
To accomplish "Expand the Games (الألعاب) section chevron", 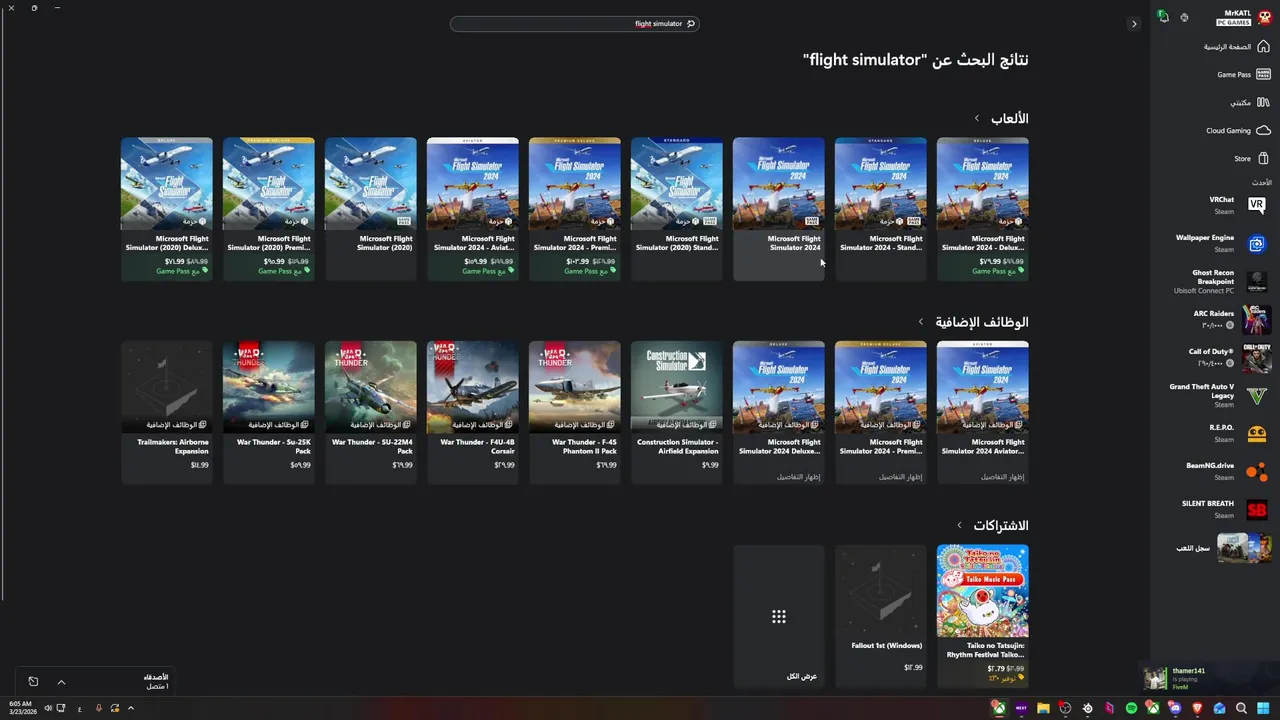I will pos(977,119).
